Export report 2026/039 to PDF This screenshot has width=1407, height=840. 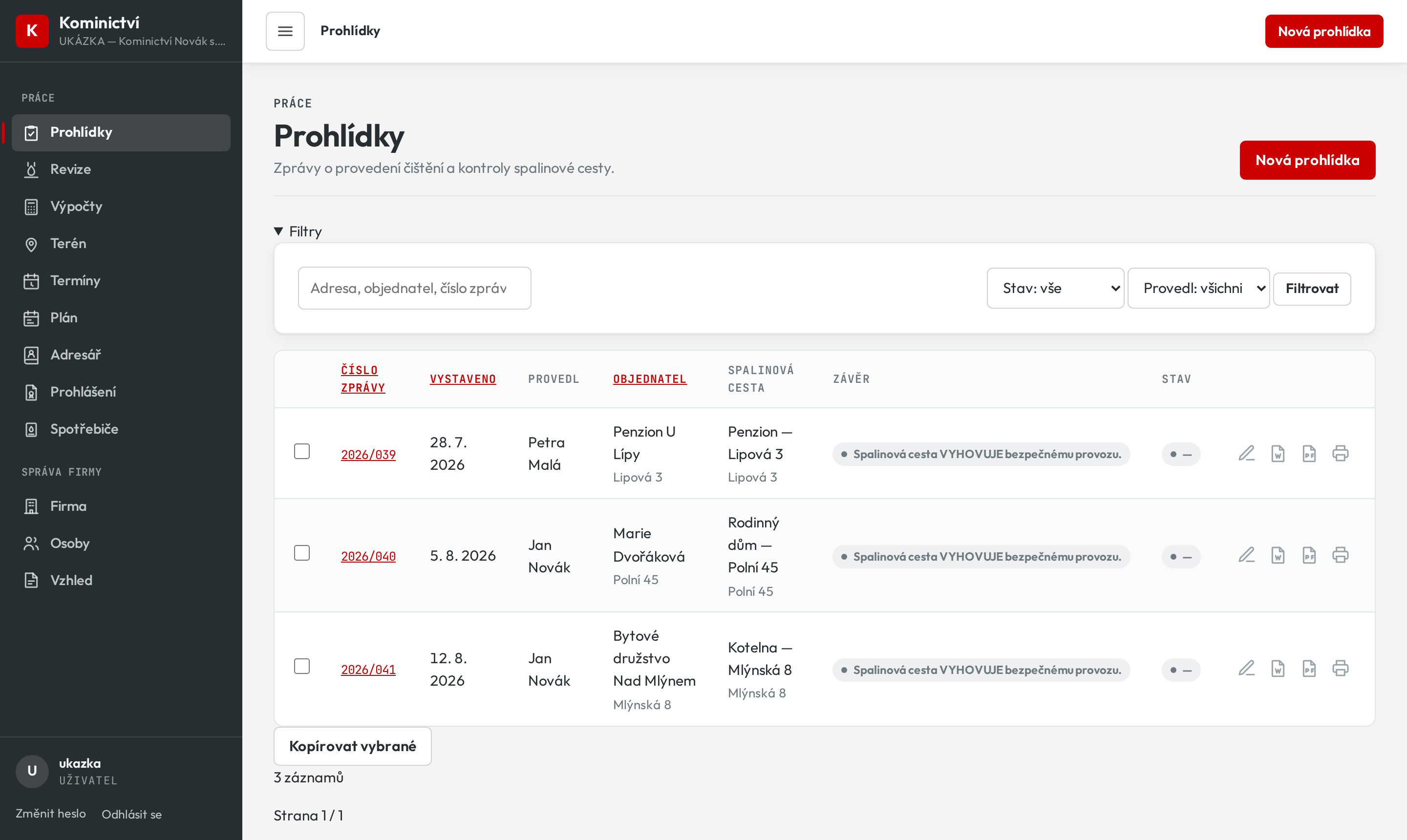tap(1308, 453)
